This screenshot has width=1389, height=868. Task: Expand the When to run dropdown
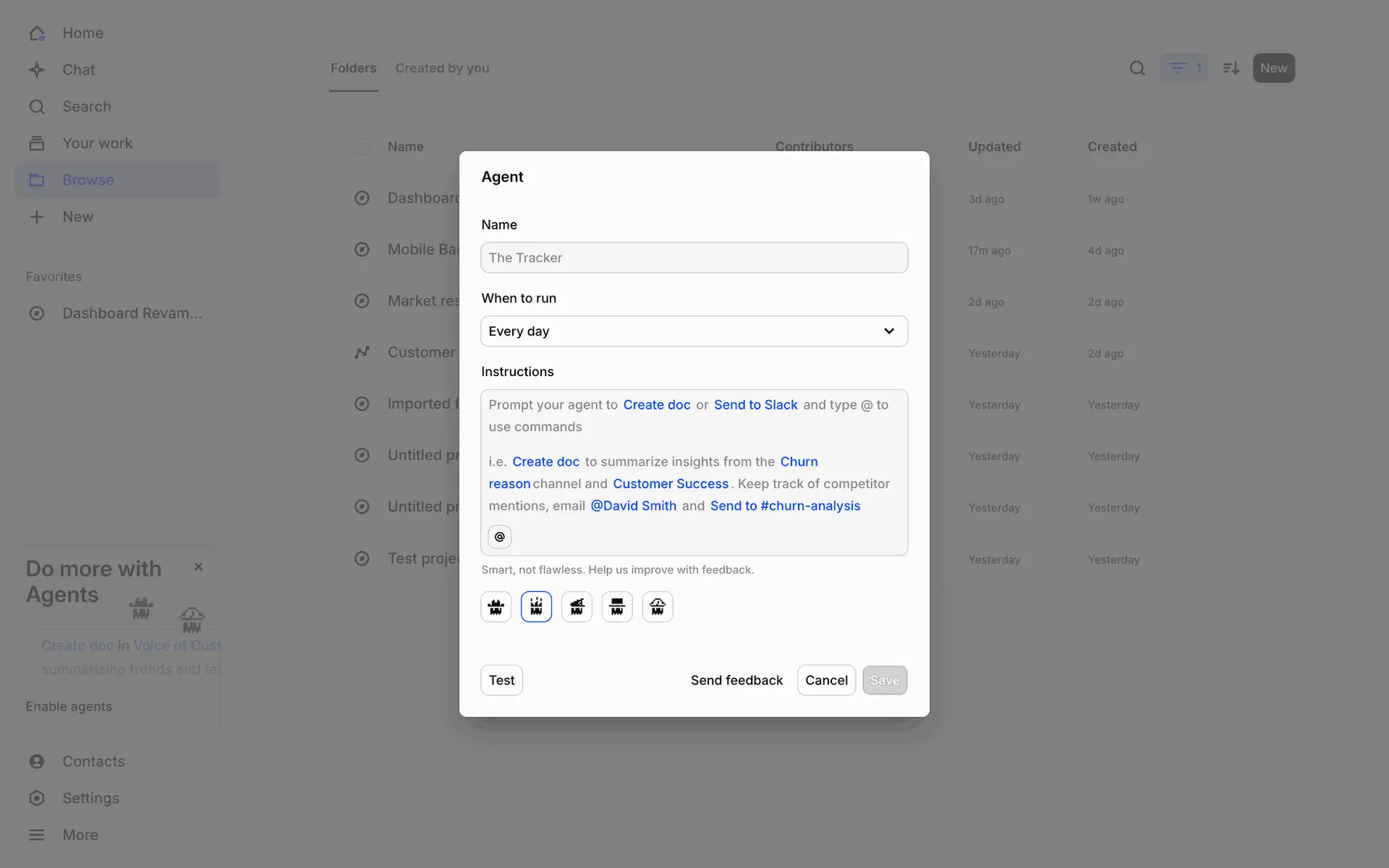click(x=694, y=331)
